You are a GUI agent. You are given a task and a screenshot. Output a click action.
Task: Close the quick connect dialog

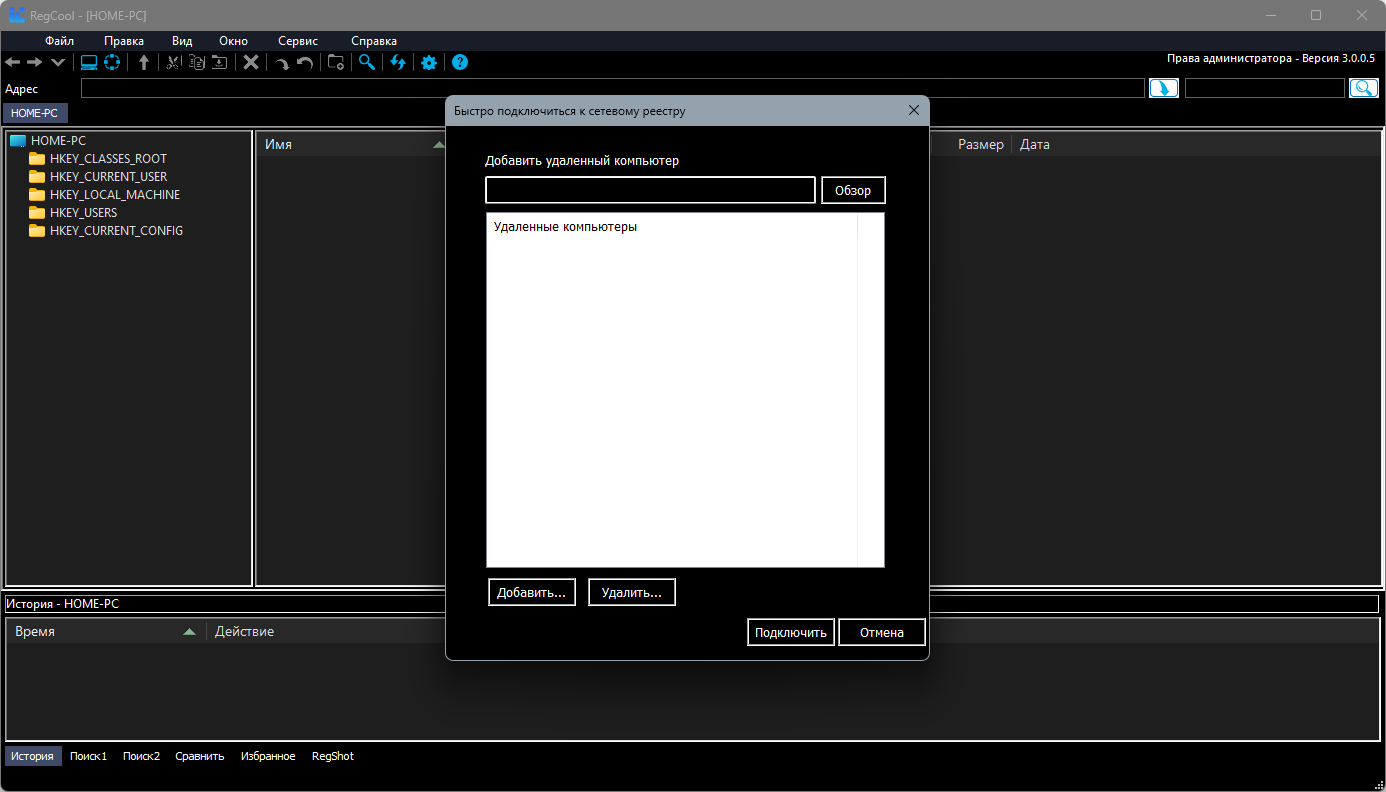(913, 110)
